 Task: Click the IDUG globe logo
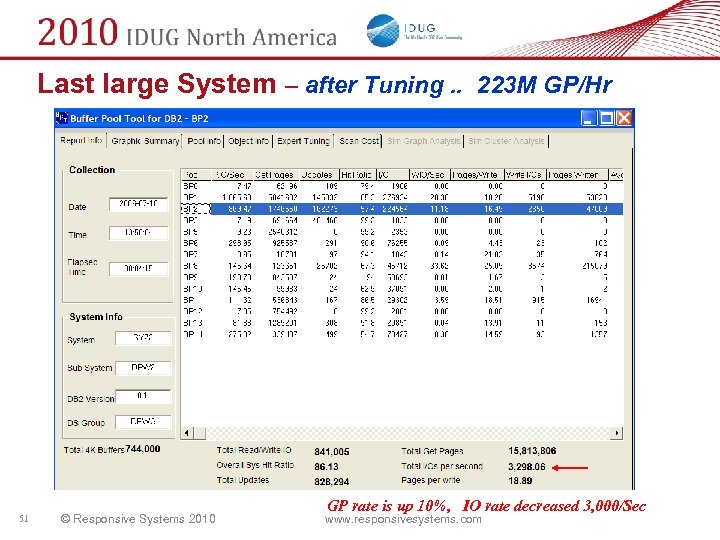pos(383,30)
